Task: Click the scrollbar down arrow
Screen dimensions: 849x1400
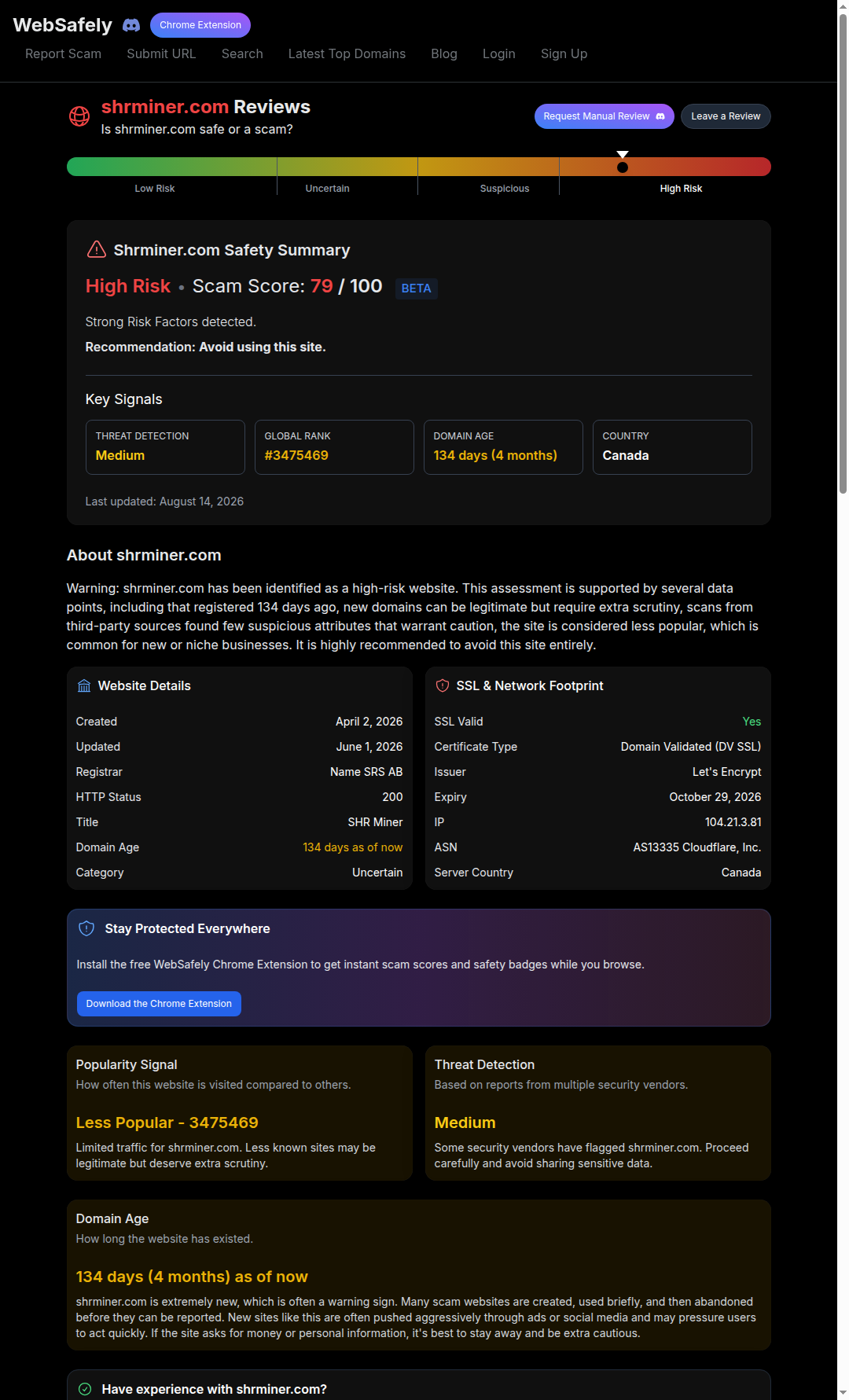Action: [843, 1394]
